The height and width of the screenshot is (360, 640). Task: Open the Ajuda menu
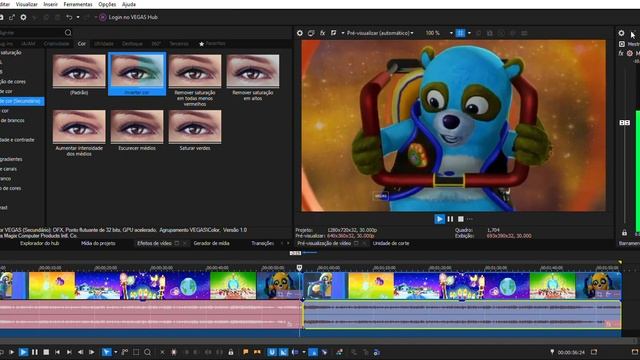pos(129,4)
